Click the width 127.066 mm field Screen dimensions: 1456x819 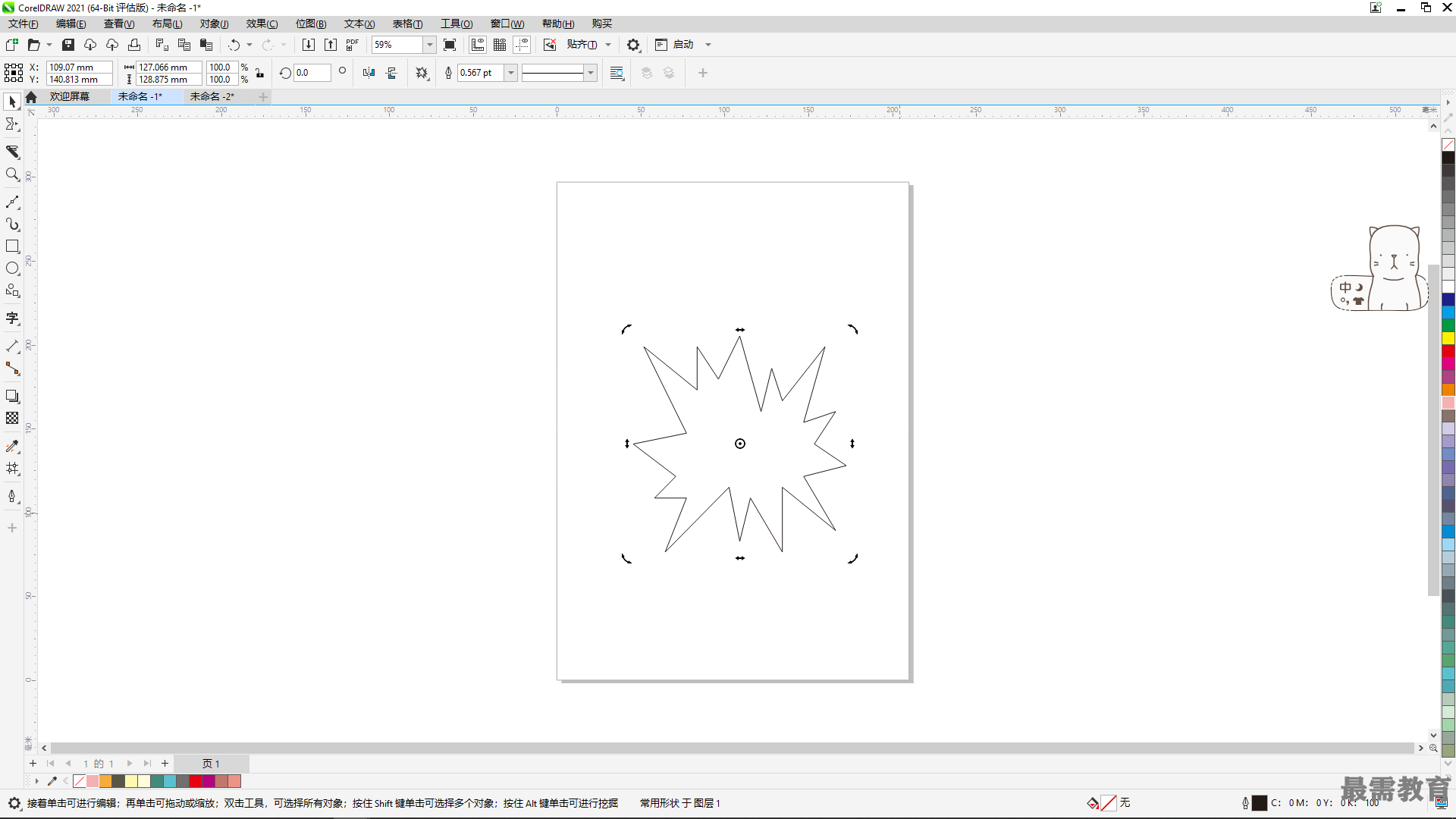coord(168,67)
